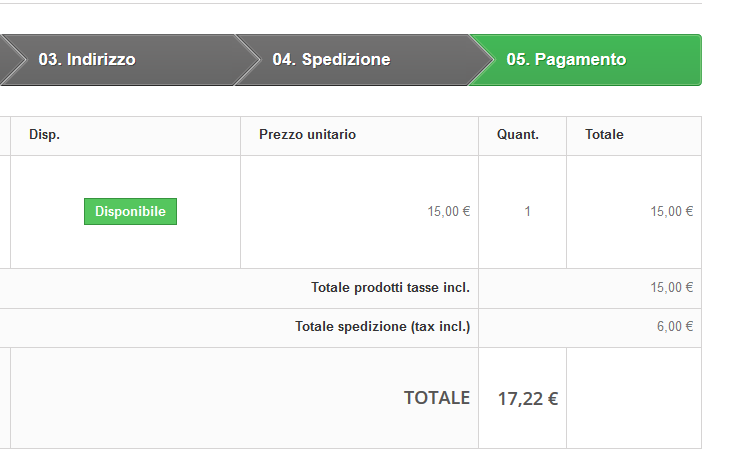Open the 04. Spedizione step

pos(331,60)
